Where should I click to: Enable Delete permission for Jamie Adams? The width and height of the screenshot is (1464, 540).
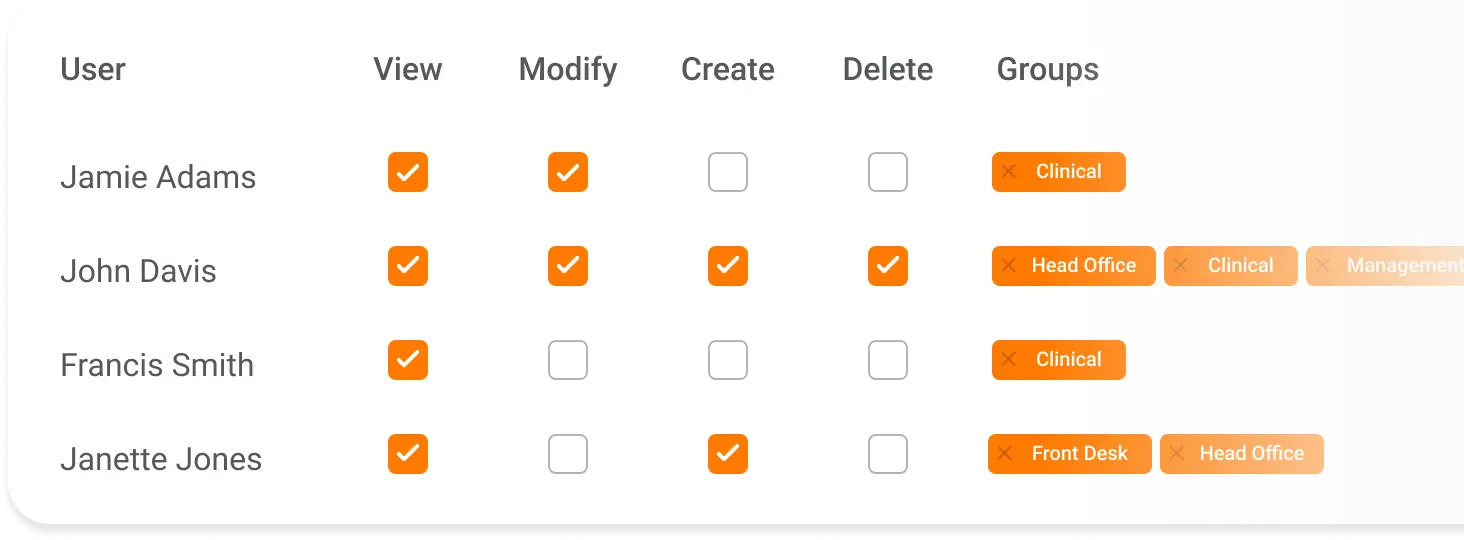coord(888,172)
